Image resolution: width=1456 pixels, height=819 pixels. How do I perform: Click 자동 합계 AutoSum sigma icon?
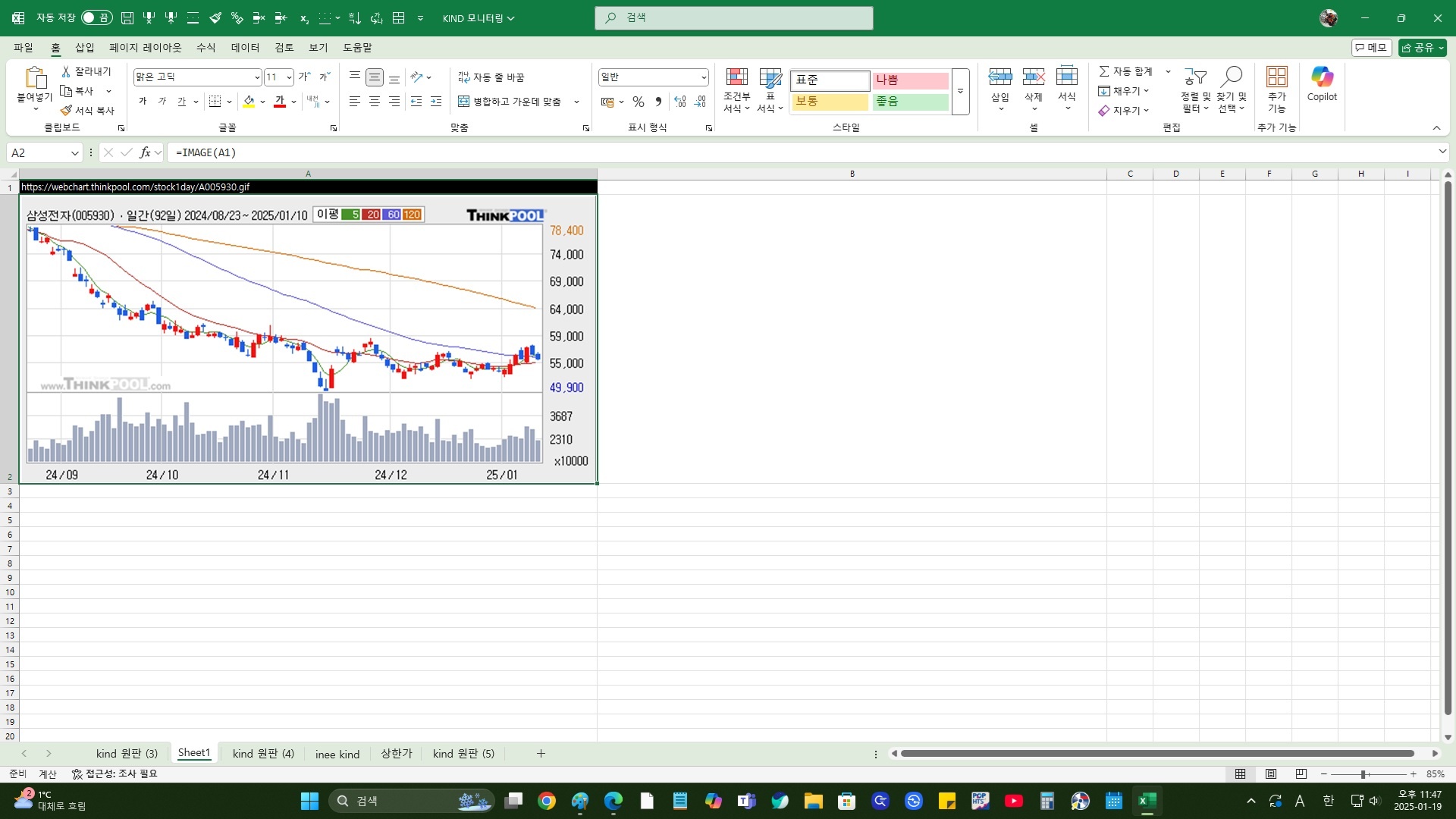point(1104,71)
